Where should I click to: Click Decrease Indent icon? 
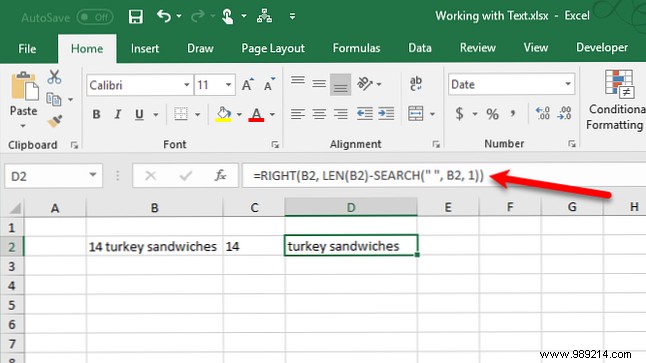pyautogui.click(x=365, y=114)
